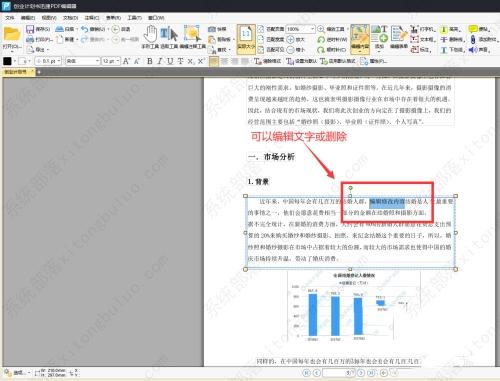The image size is (500, 381).
Task: Toggle Underline formatting
Action: point(170,61)
